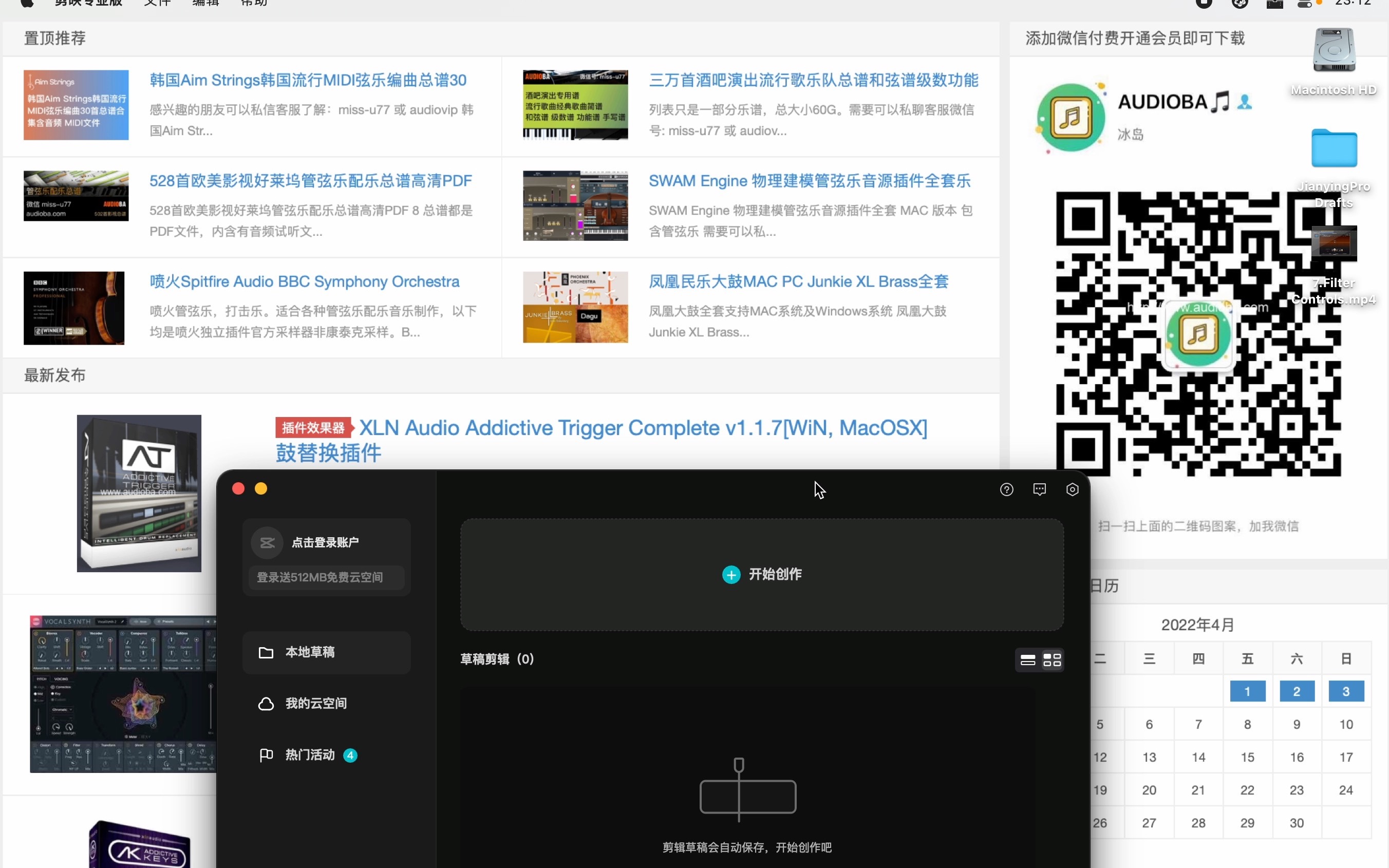Open 凤凰民乐大鼓MAC PC Junkie XL Brass link
Viewport: 1389px width, 868px height.
[x=798, y=281]
